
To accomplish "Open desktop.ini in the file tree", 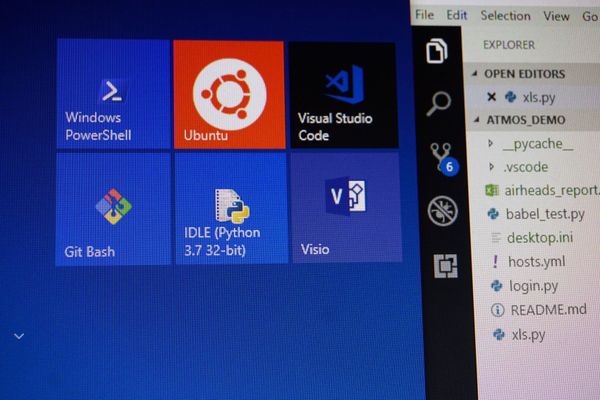I will pyautogui.click(x=540, y=238).
